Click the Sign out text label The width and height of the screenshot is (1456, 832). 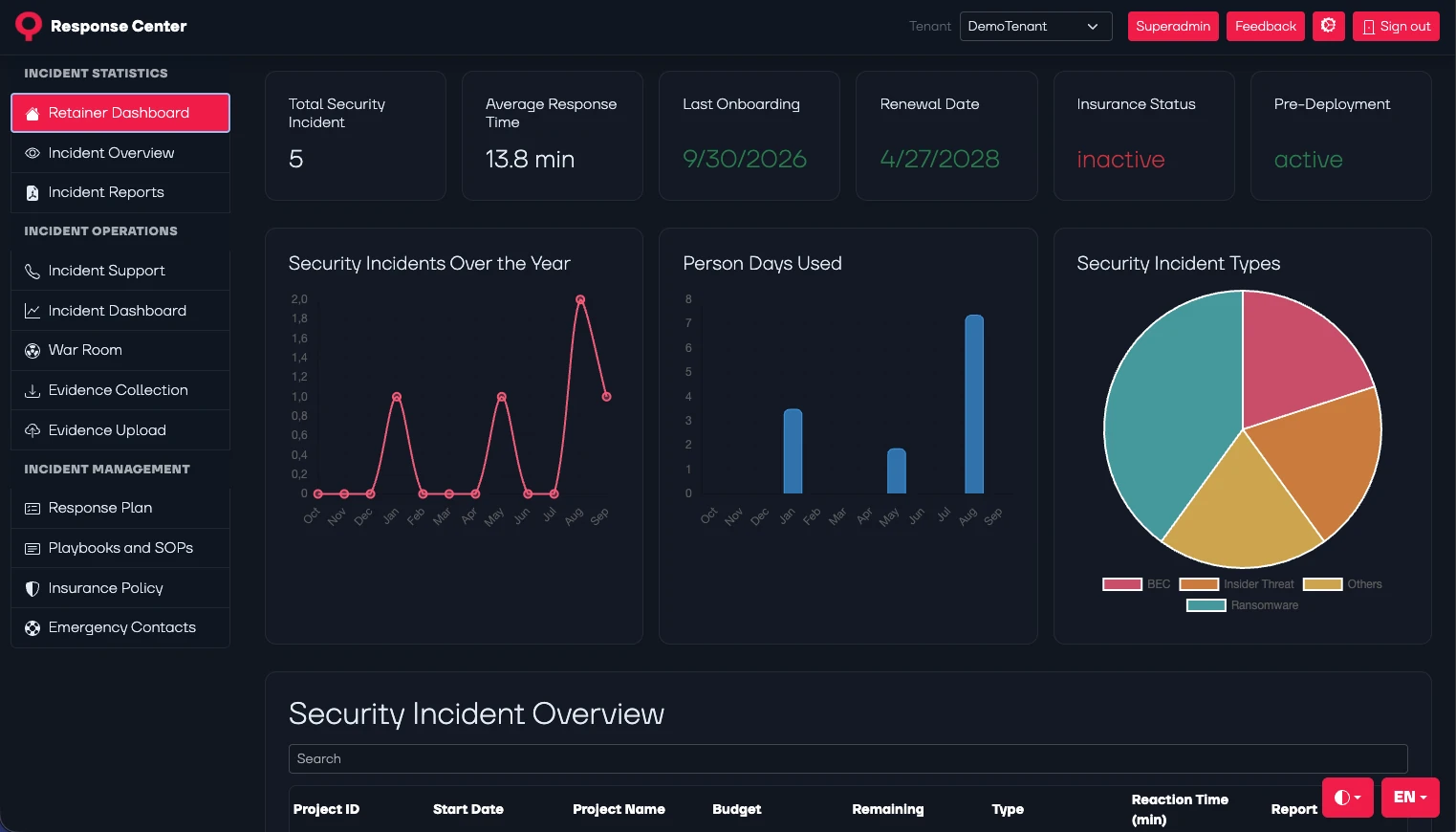(1405, 27)
